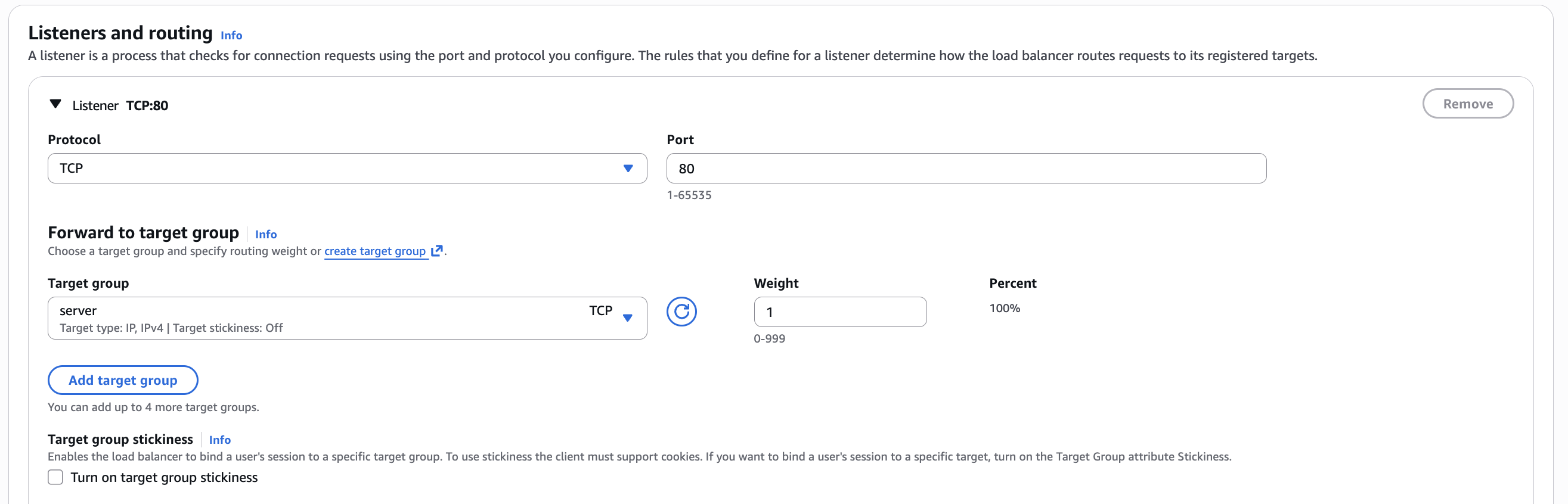Enable the target group stickiness checkbox
Viewport: 1568px width, 504px height.
click(x=55, y=477)
